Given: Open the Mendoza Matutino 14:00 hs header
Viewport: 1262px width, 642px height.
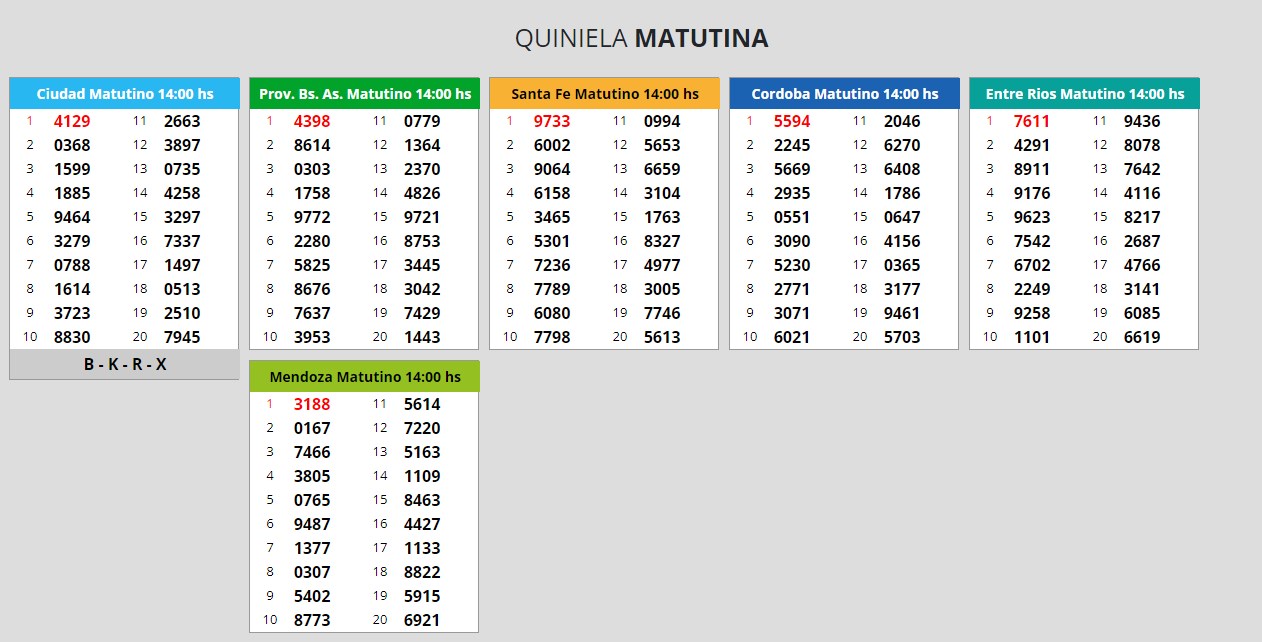Looking at the screenshot, I should [365, 377].
